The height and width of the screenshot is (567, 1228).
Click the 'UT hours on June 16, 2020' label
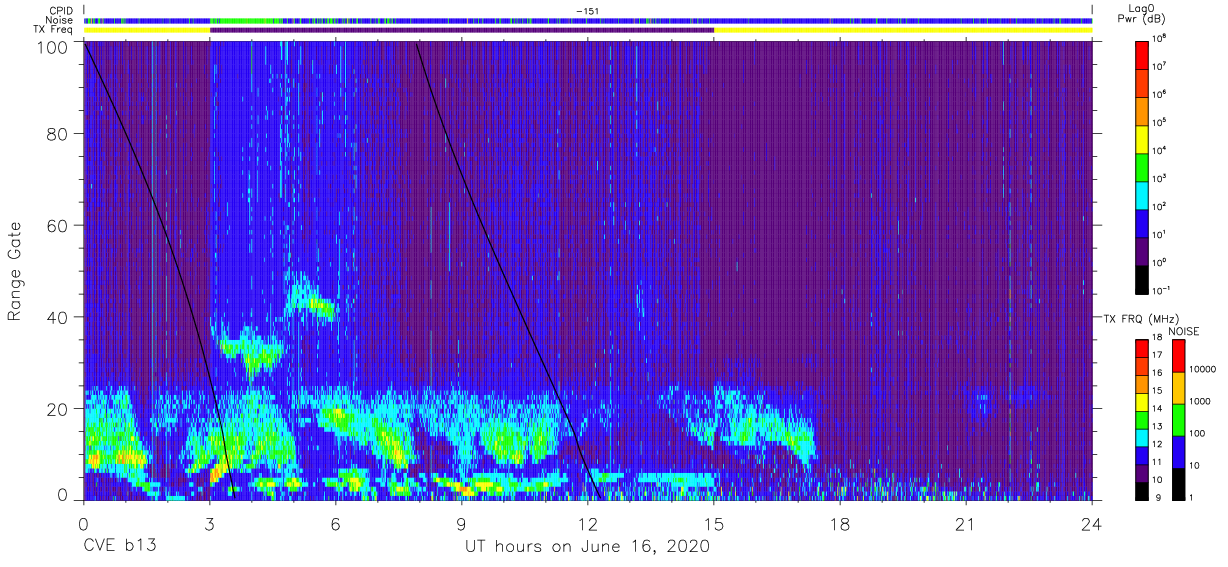pyautogui.click(x=587, y=547)
